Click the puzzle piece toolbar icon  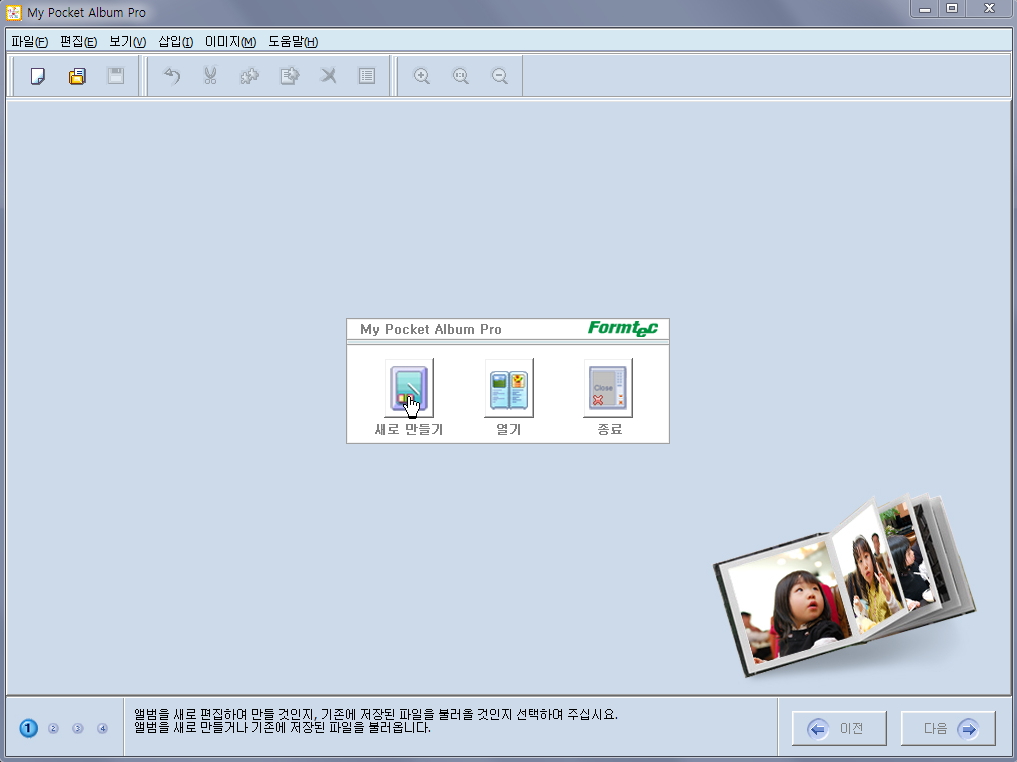click(250, 76)
